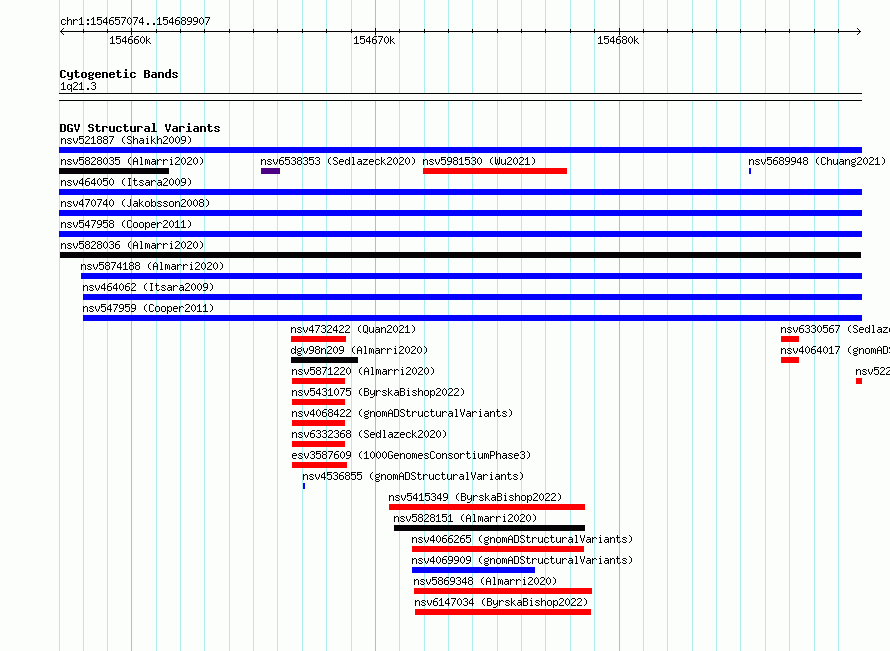
Task: Click the red bar under nsv4732422
Action: (318, 339)
